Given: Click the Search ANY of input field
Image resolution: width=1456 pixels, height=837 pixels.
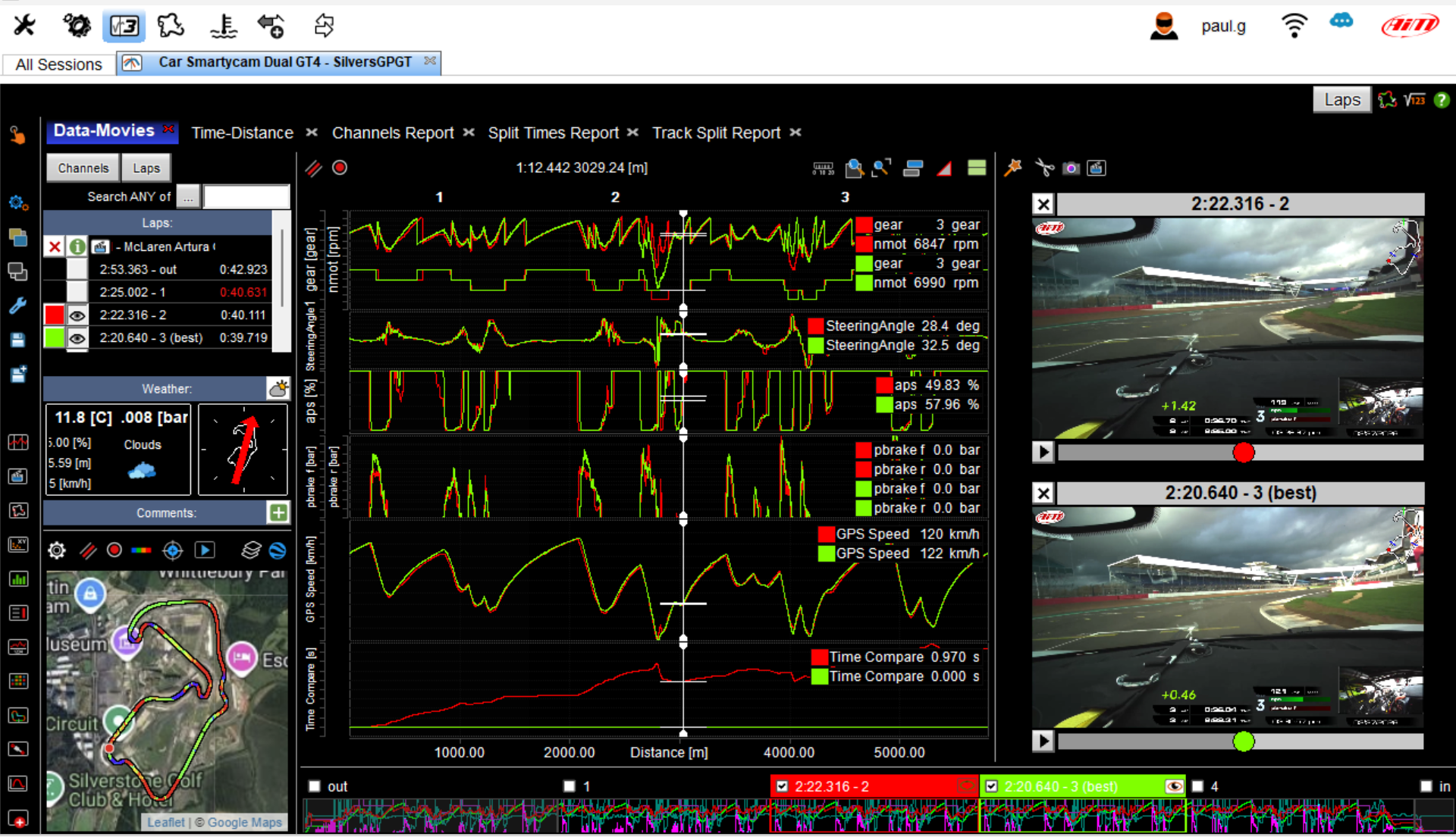Looking at the screenshot, I should point(246,196).
